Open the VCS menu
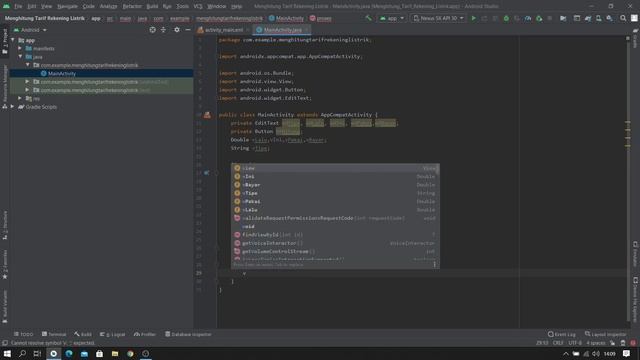The height and width of the screenshot is (360, 640). [x=198, y=6]
